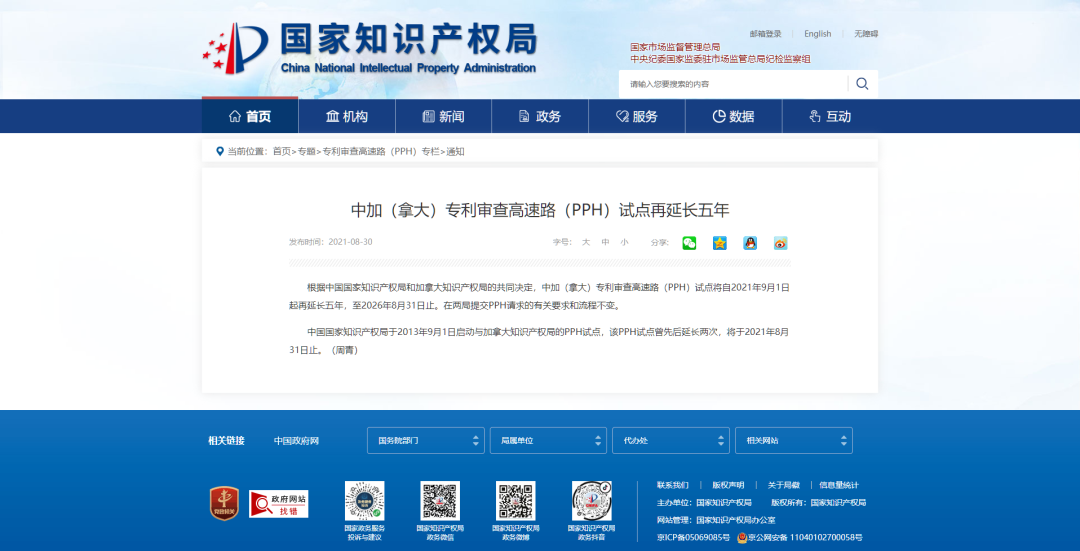Click the search input field
1080x551 pixels.
tap(733, 84)
